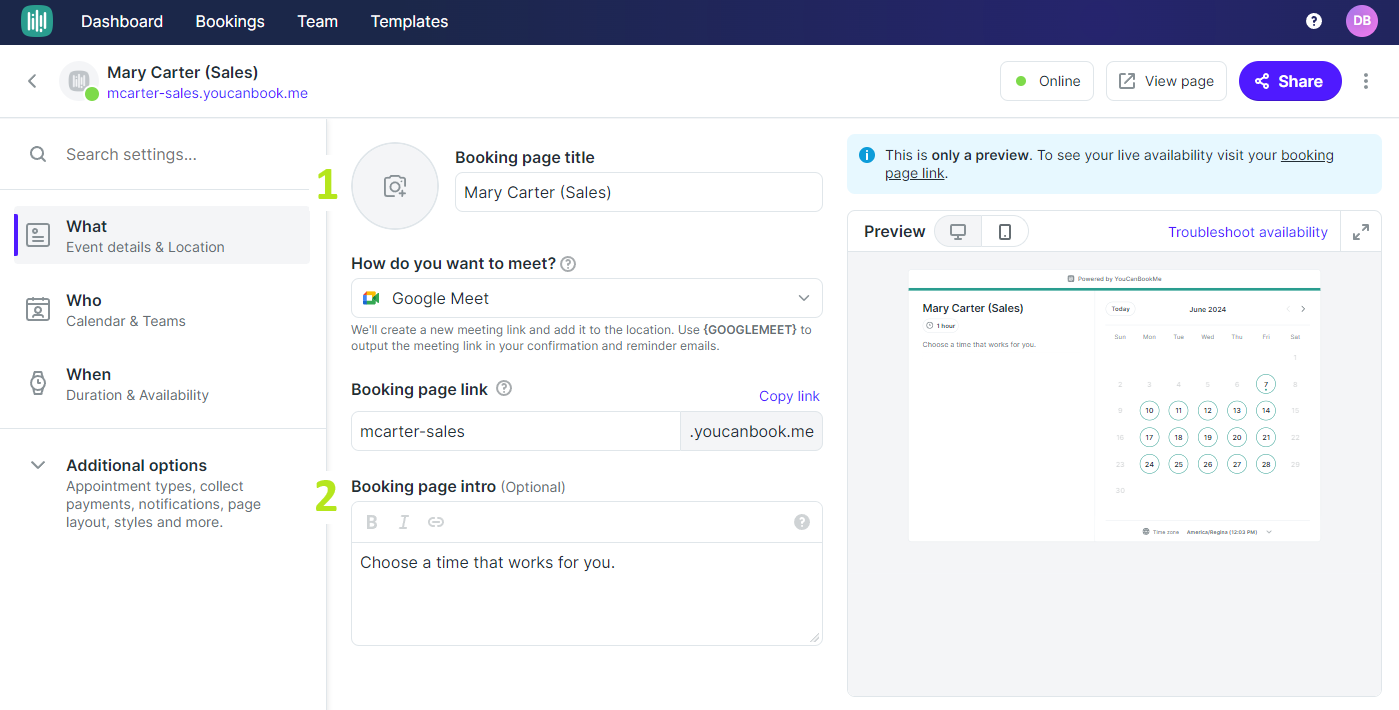The height and width of the screenshot is (710, 1399).
Task: Switch the preview to desktop view
Action: (958, 232)
